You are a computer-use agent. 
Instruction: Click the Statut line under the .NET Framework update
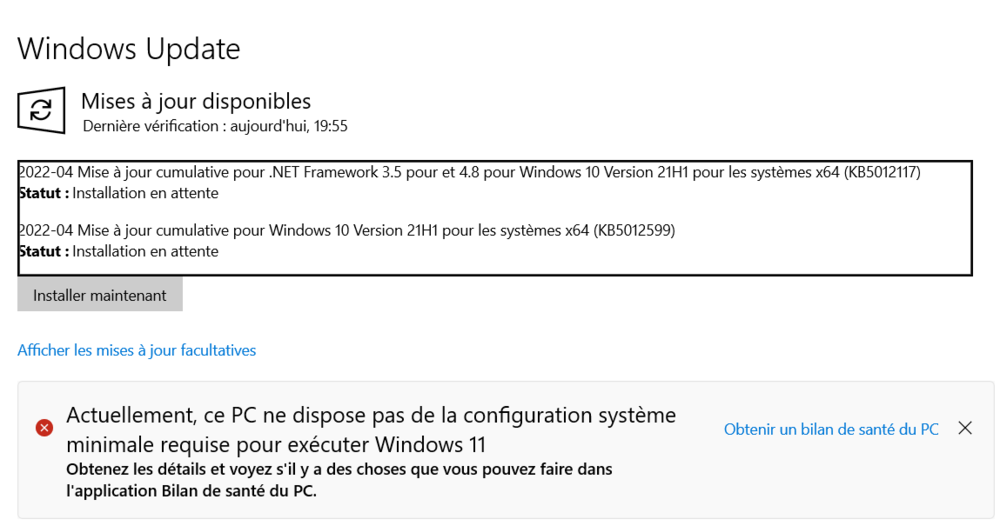119,193
